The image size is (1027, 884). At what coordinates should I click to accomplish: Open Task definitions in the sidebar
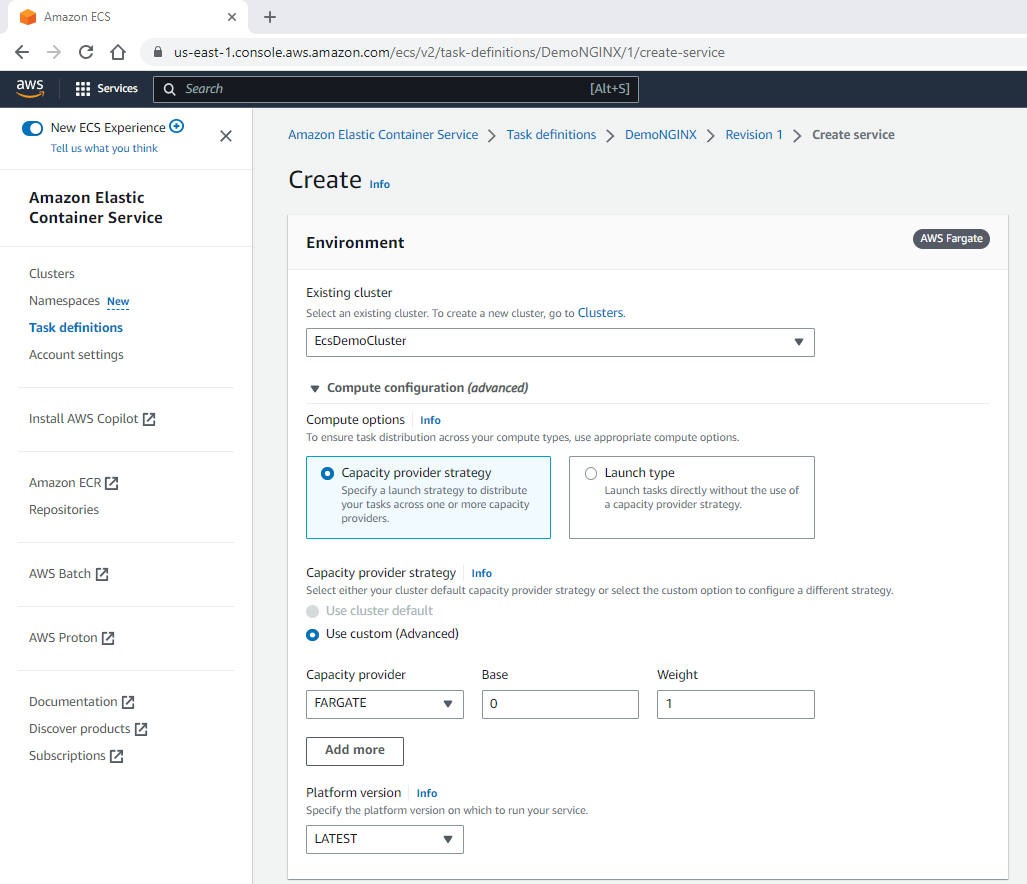[x=76, y=327]
